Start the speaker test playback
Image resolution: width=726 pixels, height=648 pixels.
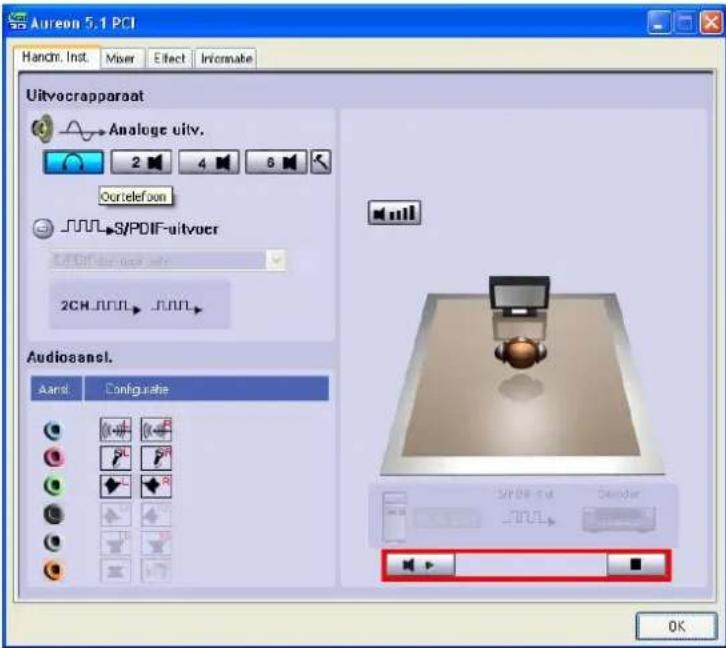tap(420, 565)
